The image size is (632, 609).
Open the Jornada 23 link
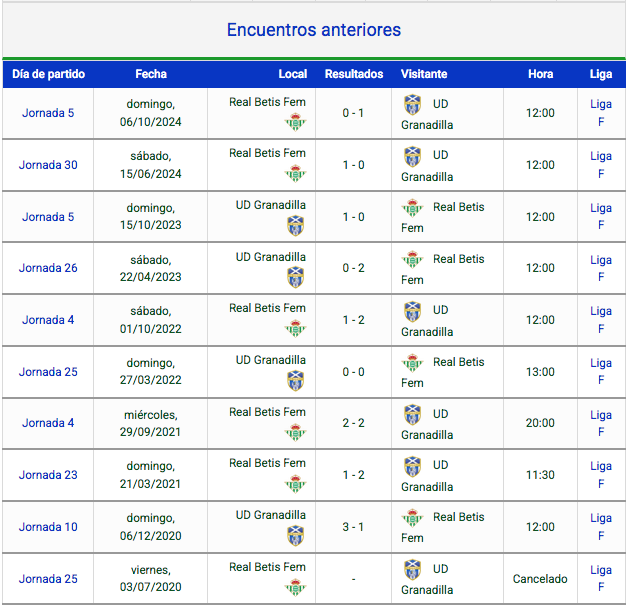48,477
